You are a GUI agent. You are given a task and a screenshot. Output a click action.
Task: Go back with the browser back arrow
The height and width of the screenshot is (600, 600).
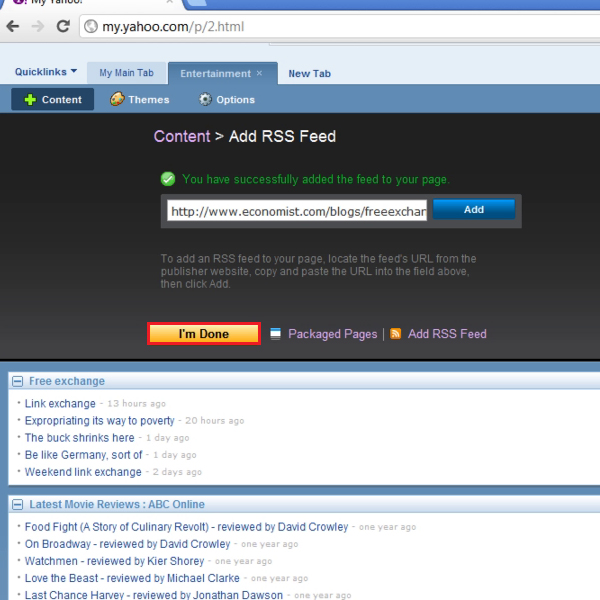click(13, 26)
